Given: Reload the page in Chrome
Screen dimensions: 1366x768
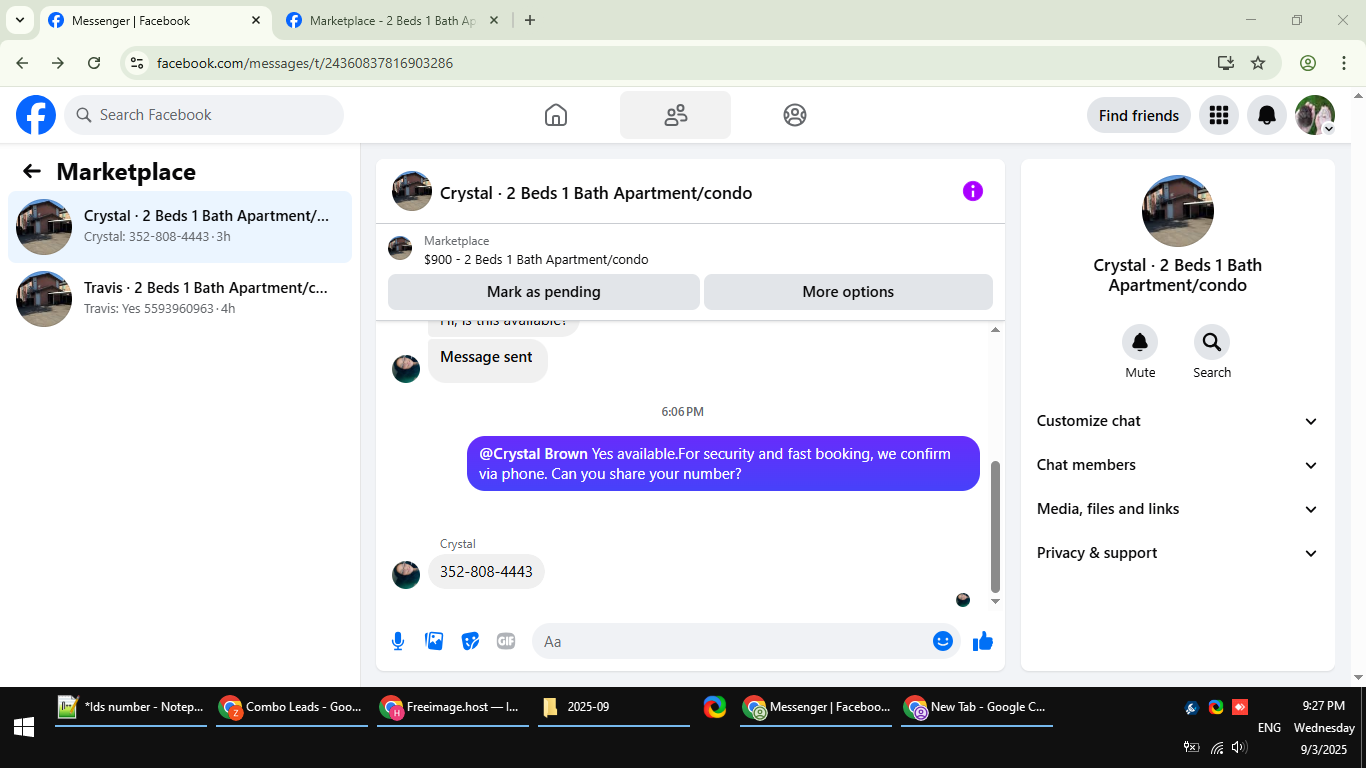Looking at the screenshot, I should tap(94, 63).
